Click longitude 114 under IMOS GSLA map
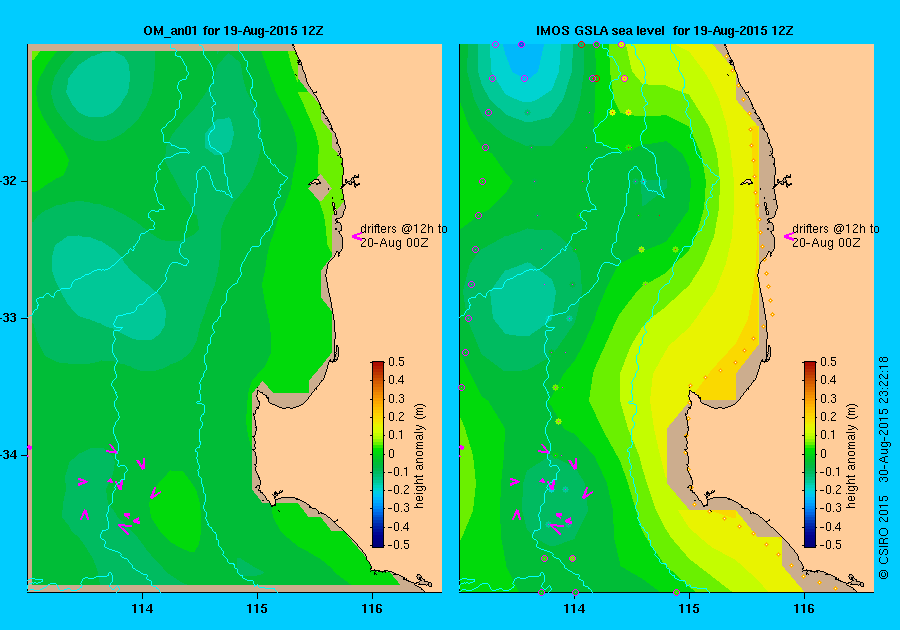Viewport: 900px width, 630px height. pyautogui.click(x=575, y=609)
